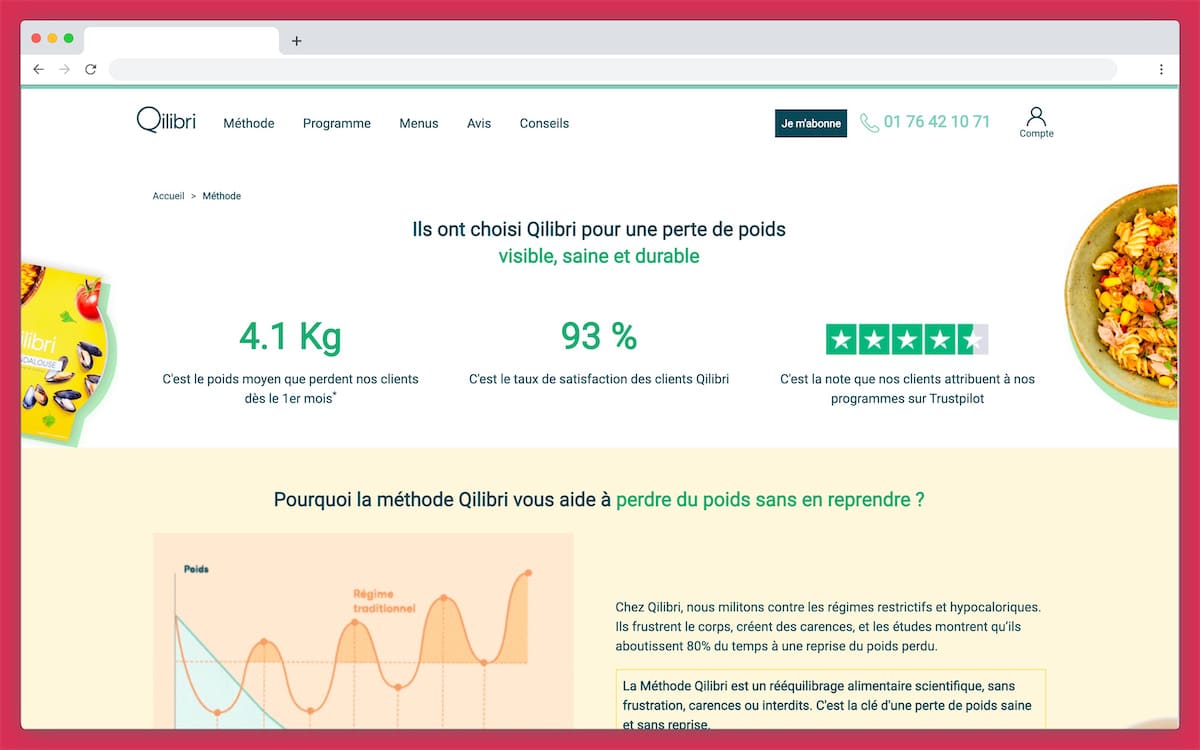Click the 'La Méthode Qilibri est un rééquilibrage' box
Viewport: 1200px width, 750px height.
[x=831, y=700]
